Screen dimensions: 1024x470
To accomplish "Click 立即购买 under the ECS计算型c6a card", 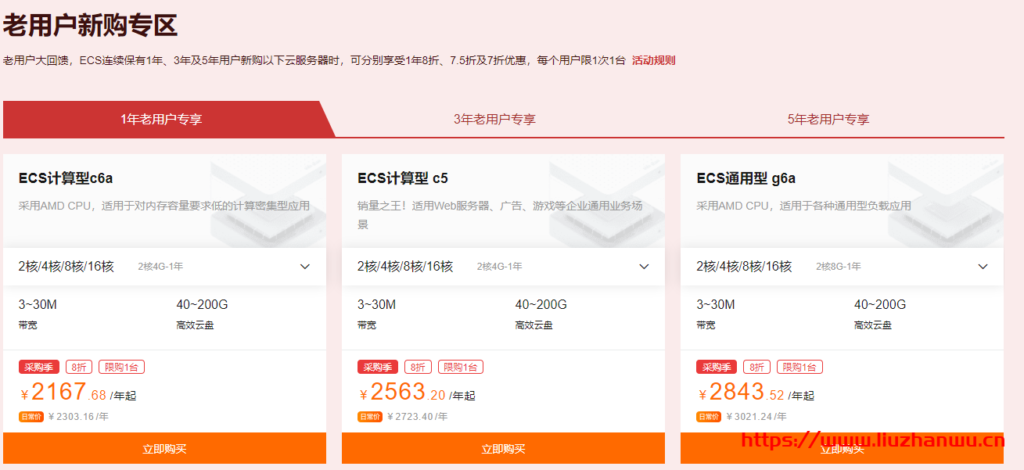I will 165,450.
